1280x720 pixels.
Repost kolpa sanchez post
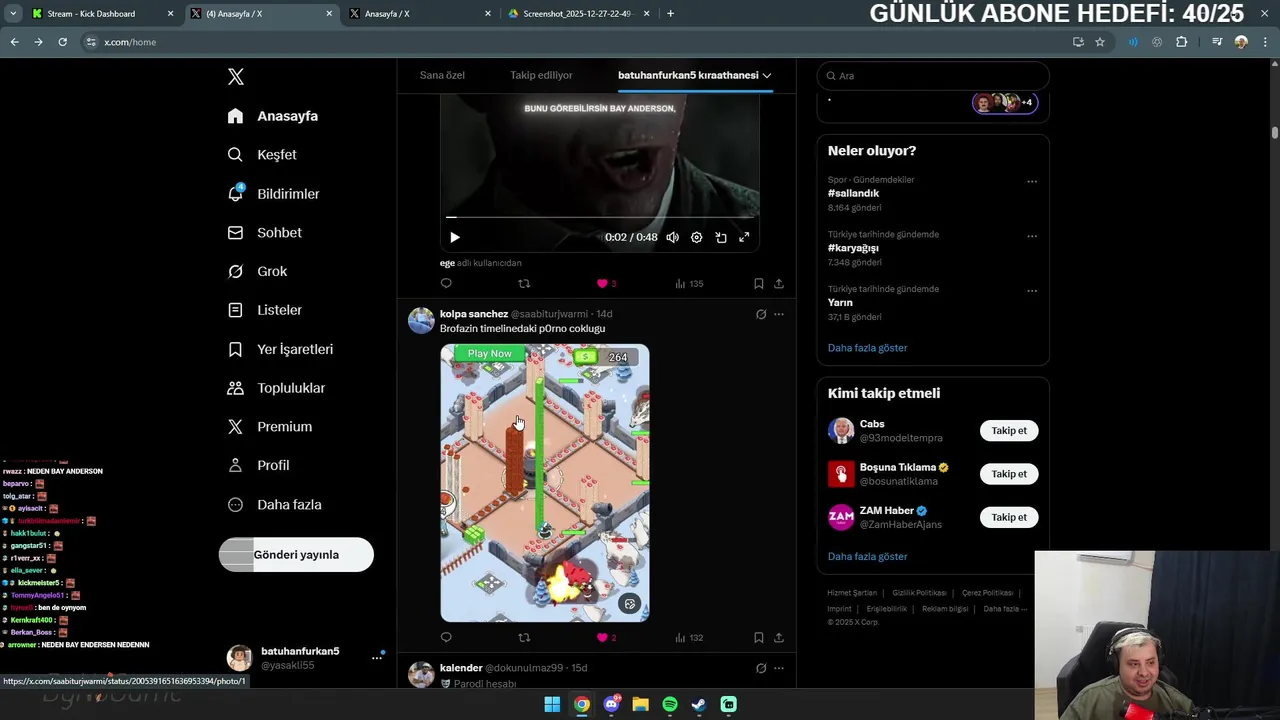[524, 638]
